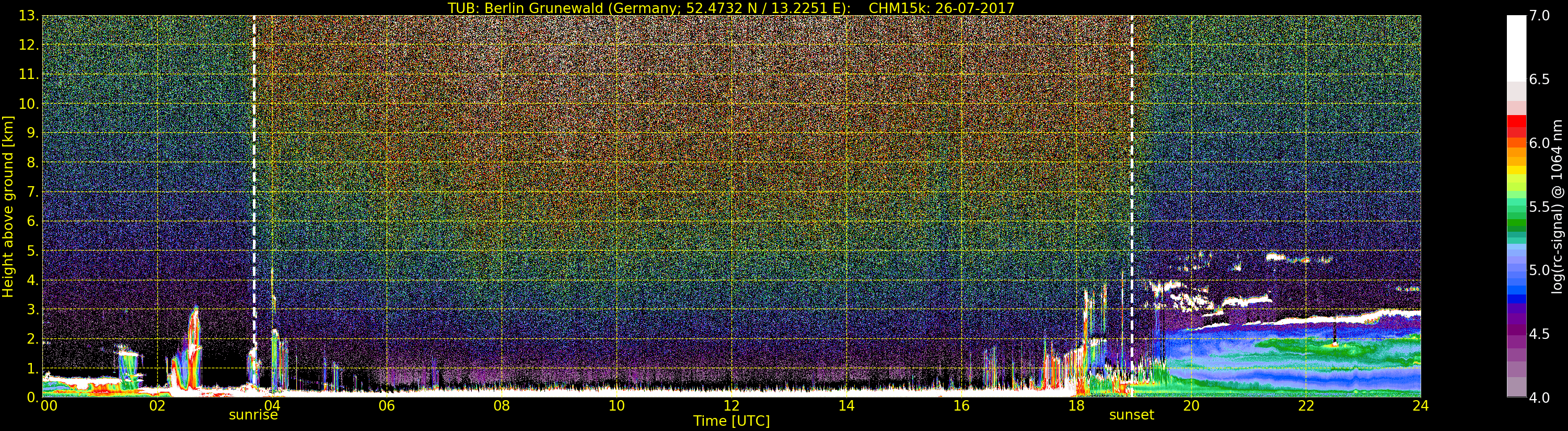Click the '0.' tick on the height axis
This screenshot has height=431, width=1568.
click(33, 398)
